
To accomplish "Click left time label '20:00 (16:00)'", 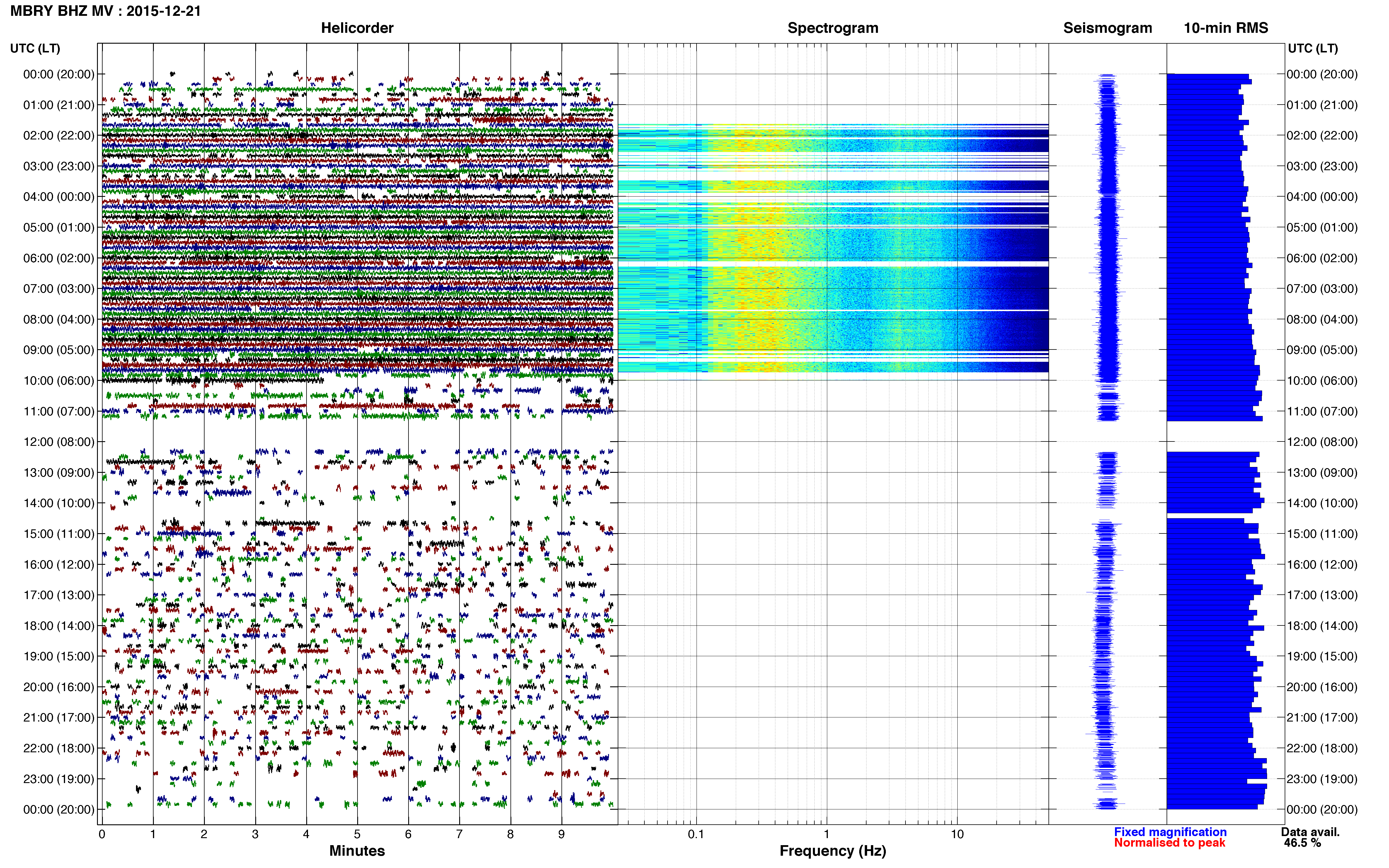I will click(x=59, y=687).
